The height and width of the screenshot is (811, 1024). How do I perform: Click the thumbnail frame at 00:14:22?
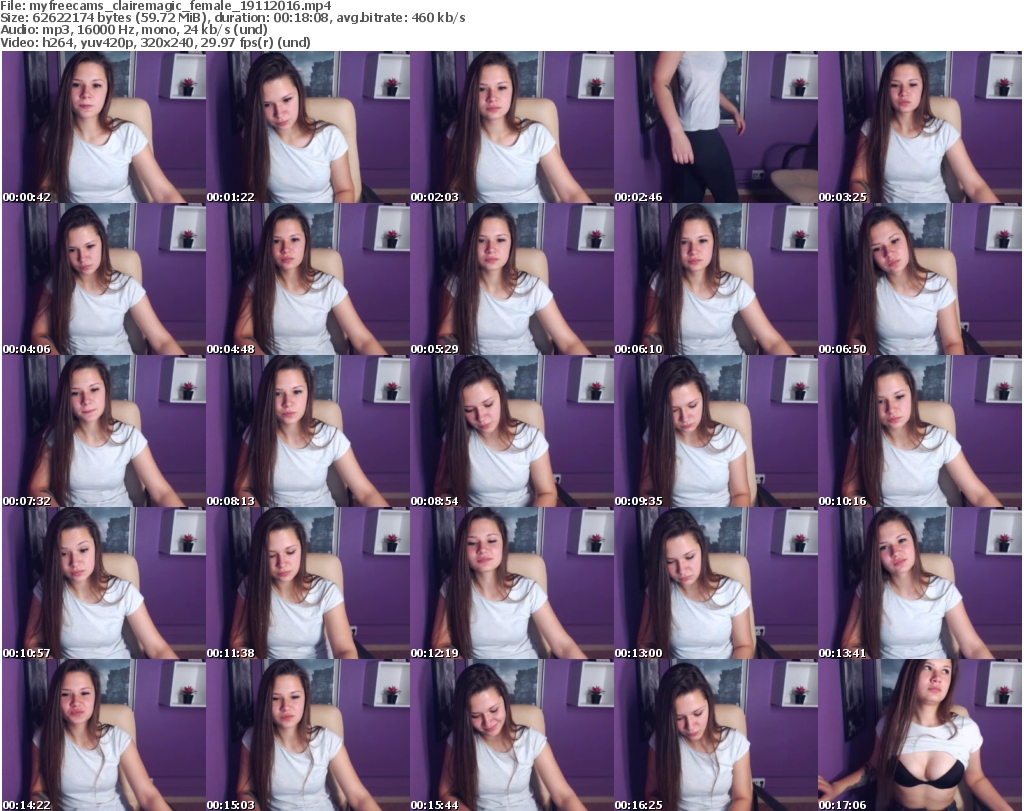[x=104, y=735]
